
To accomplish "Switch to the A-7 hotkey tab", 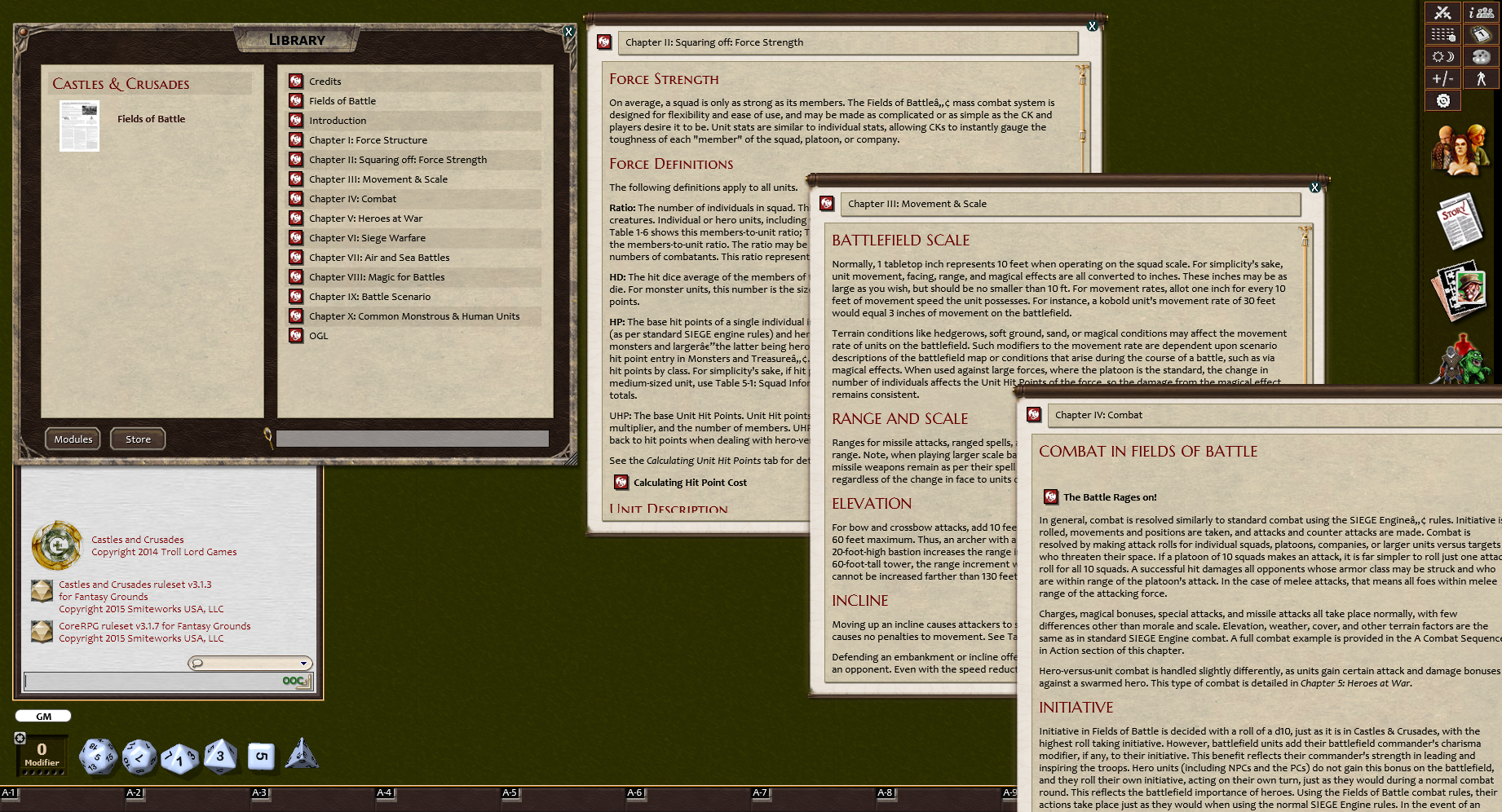I will (x=759, y=792).
